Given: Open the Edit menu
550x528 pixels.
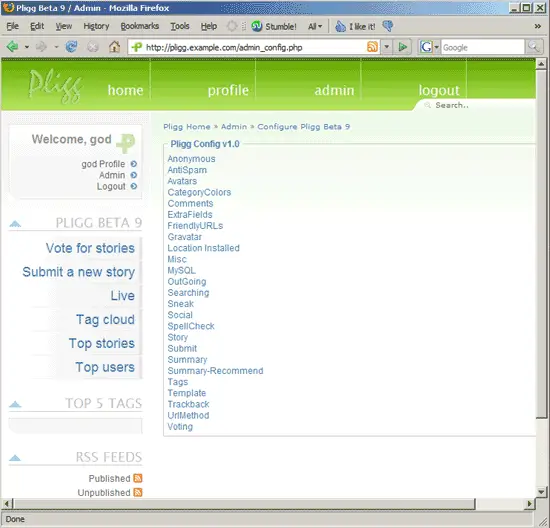Looking at the screenshot, I should (37, 26).
